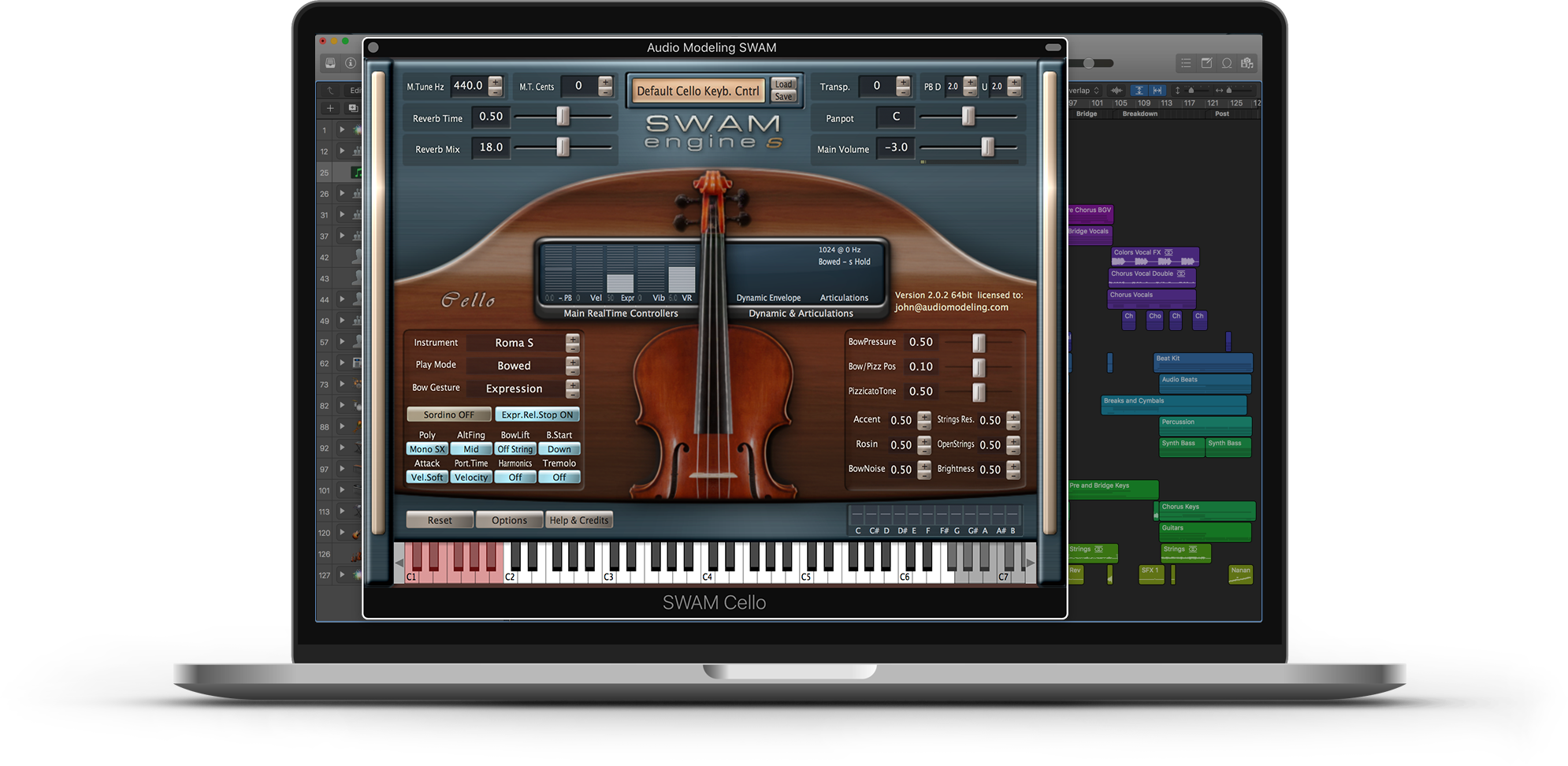
Task: Step Play Mode selector up with plus
Action: pos(573,362)
